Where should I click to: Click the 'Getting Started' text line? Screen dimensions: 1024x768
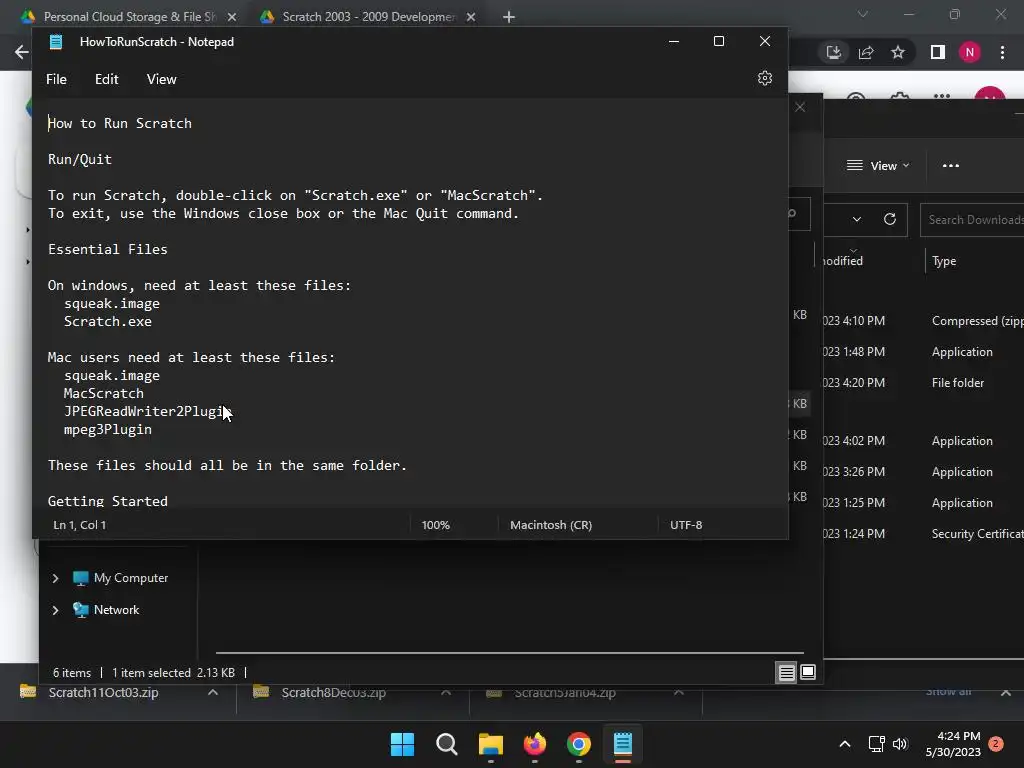[108, 502]
